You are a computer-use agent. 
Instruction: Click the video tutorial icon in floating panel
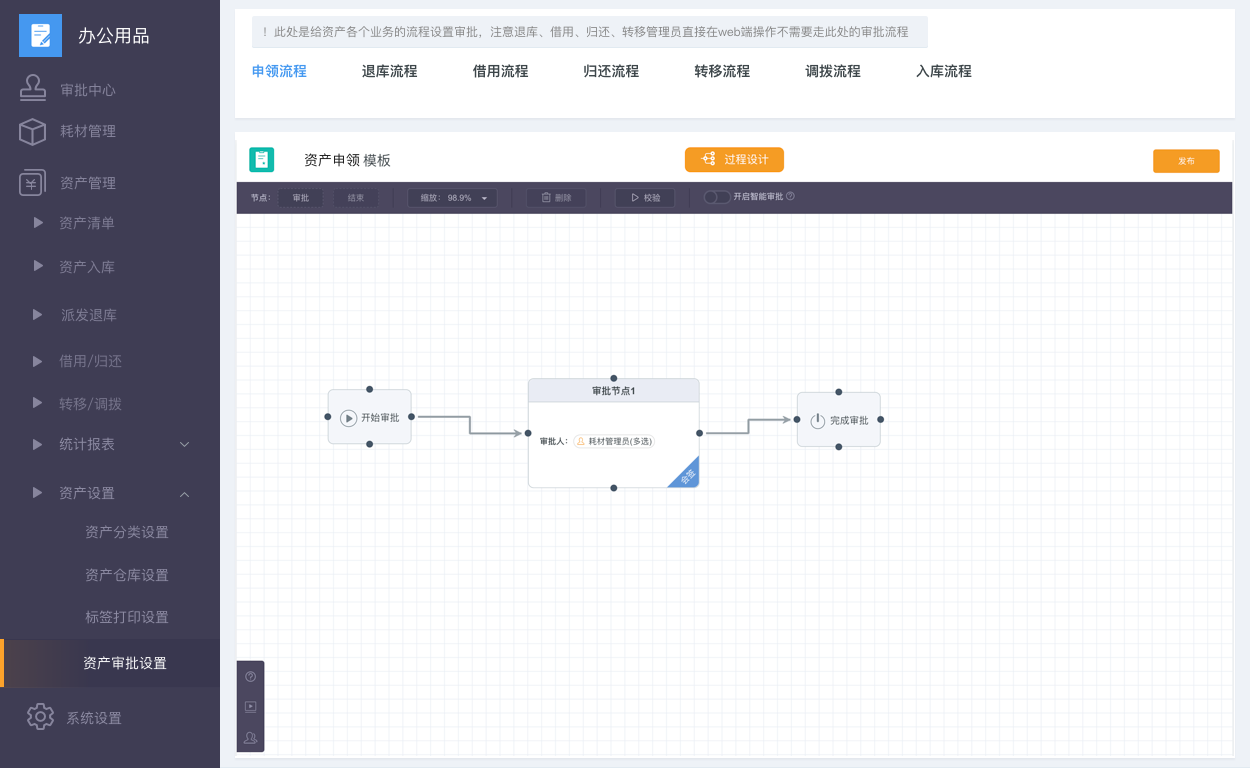pyautogui.click(x=250, y=707)
